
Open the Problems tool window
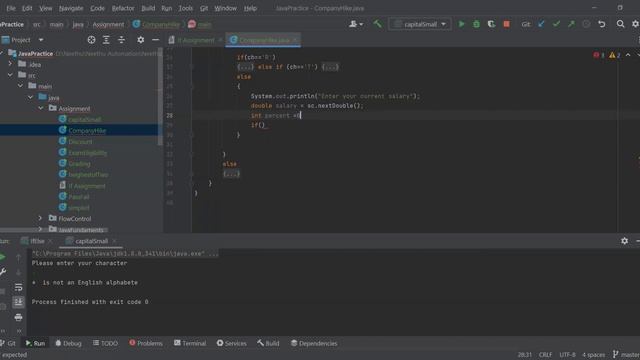146,343
